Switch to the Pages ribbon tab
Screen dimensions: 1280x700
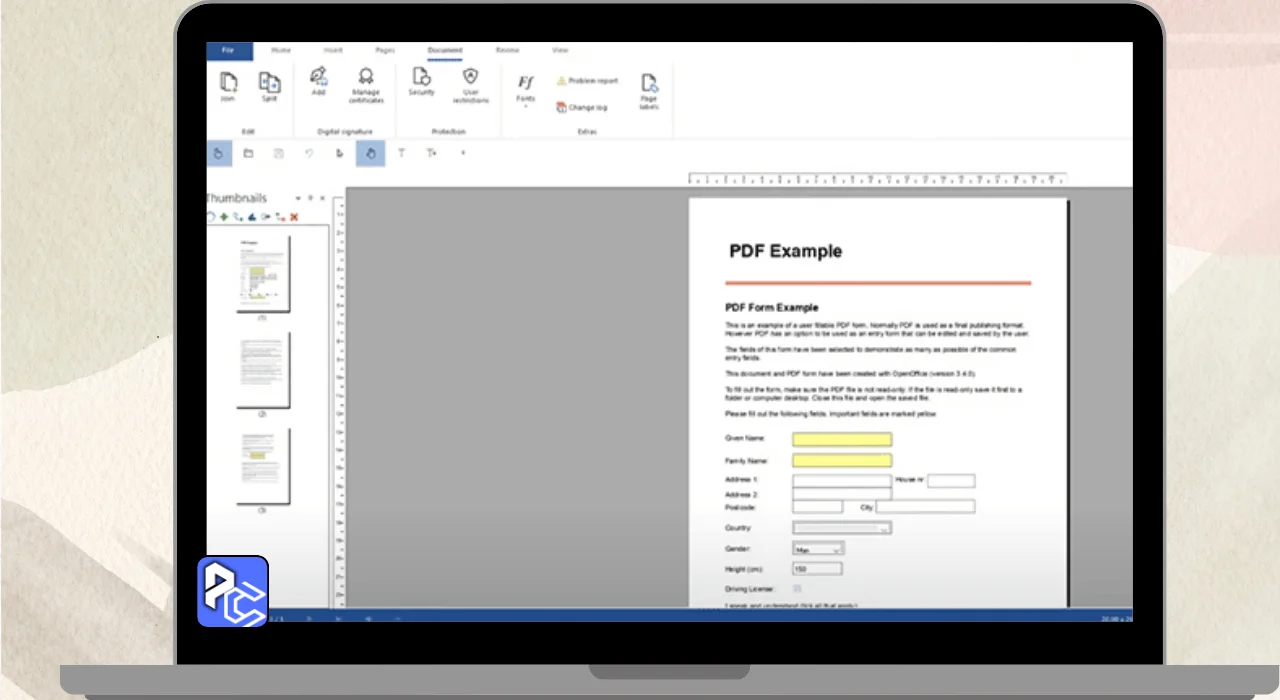[385, 50]
